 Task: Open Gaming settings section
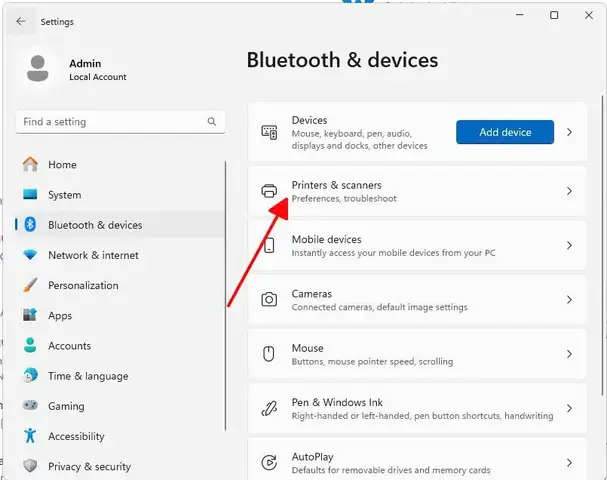point(120,406)
